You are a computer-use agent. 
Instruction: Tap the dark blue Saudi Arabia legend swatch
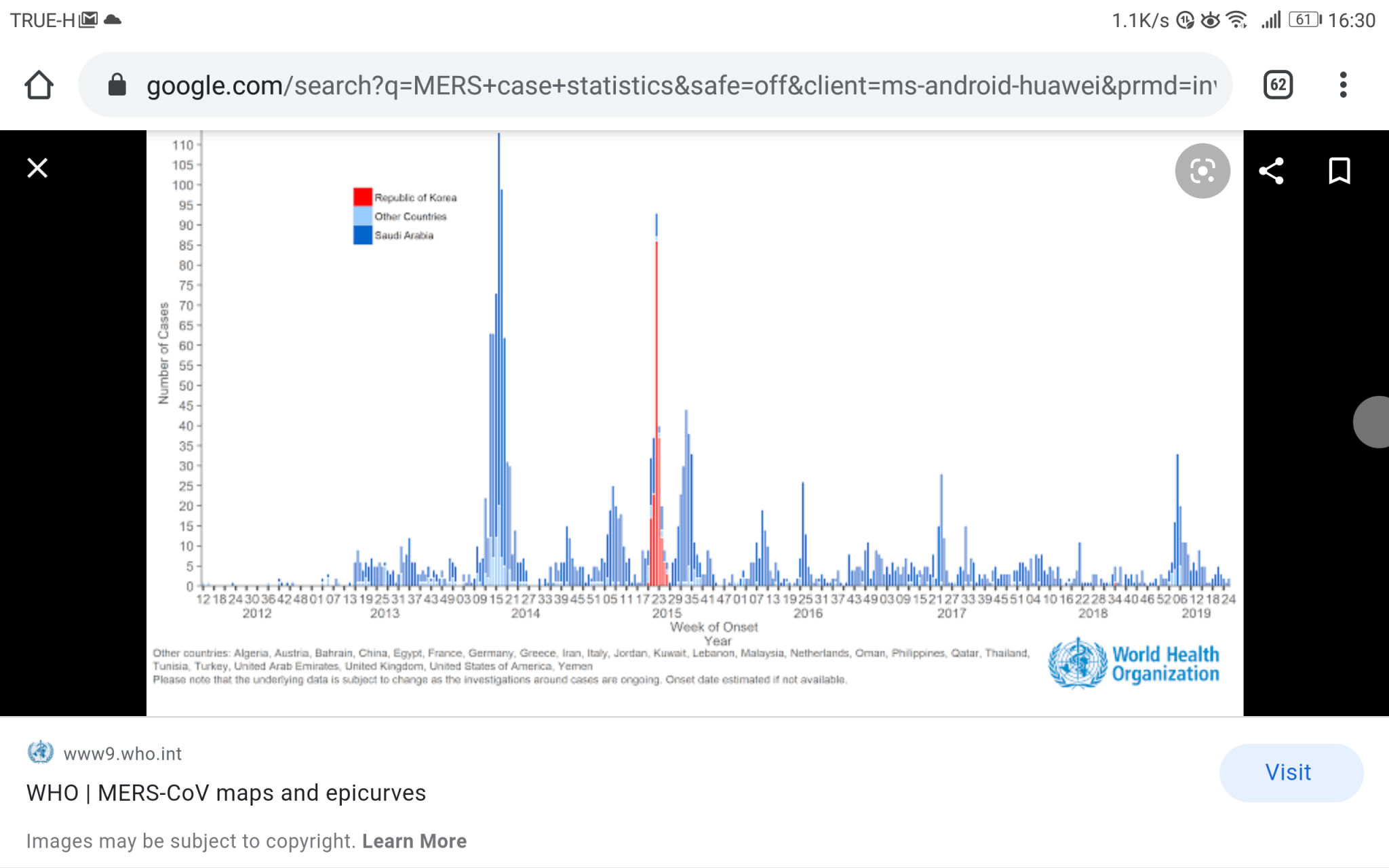[x=362, y=235]
